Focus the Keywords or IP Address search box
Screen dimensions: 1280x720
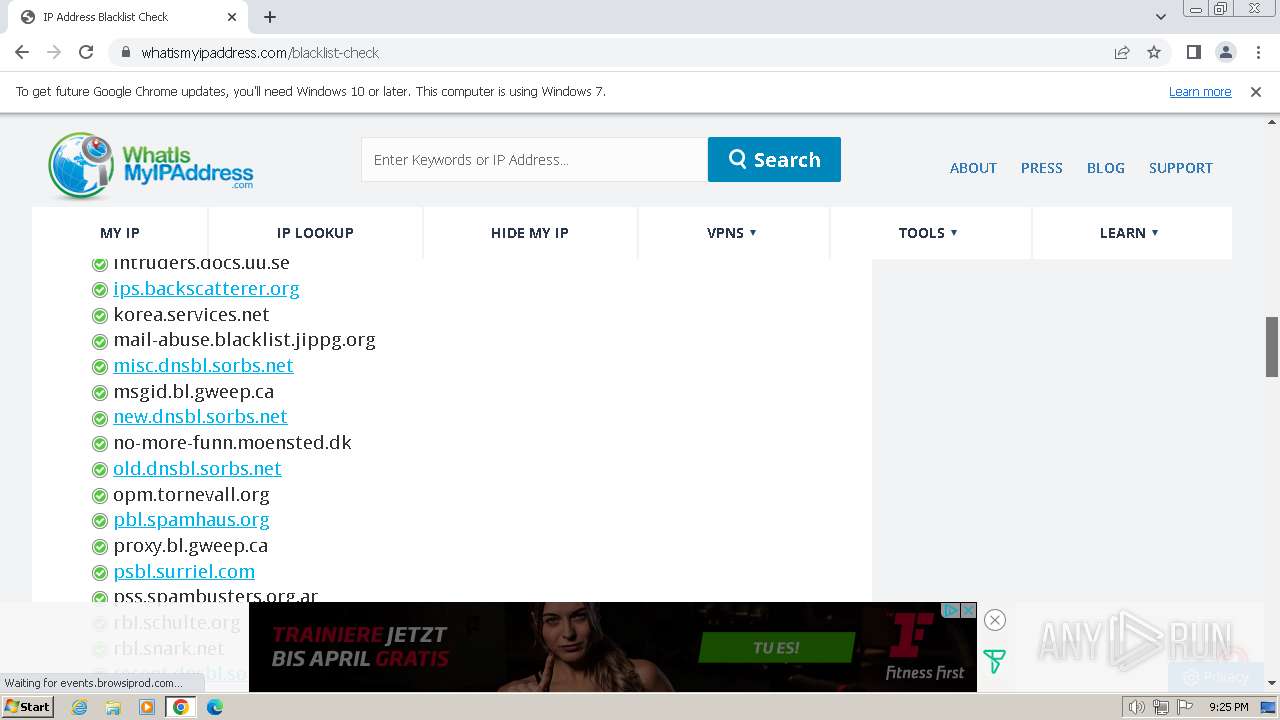pos(534,160)
